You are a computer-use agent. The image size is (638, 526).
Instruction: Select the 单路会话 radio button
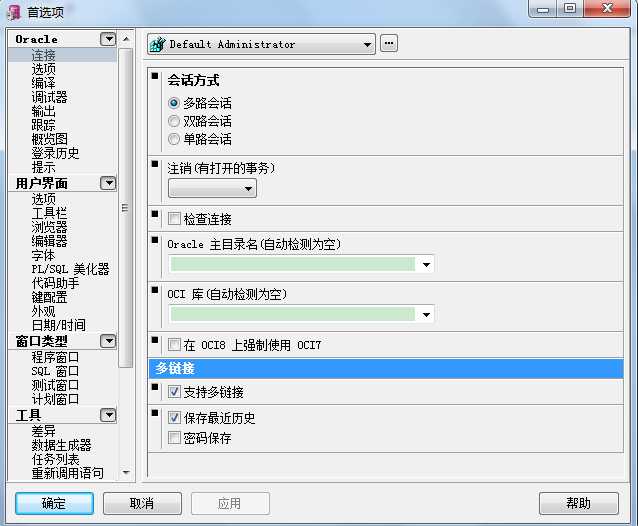pyautogui.click(x=174, y=139)
